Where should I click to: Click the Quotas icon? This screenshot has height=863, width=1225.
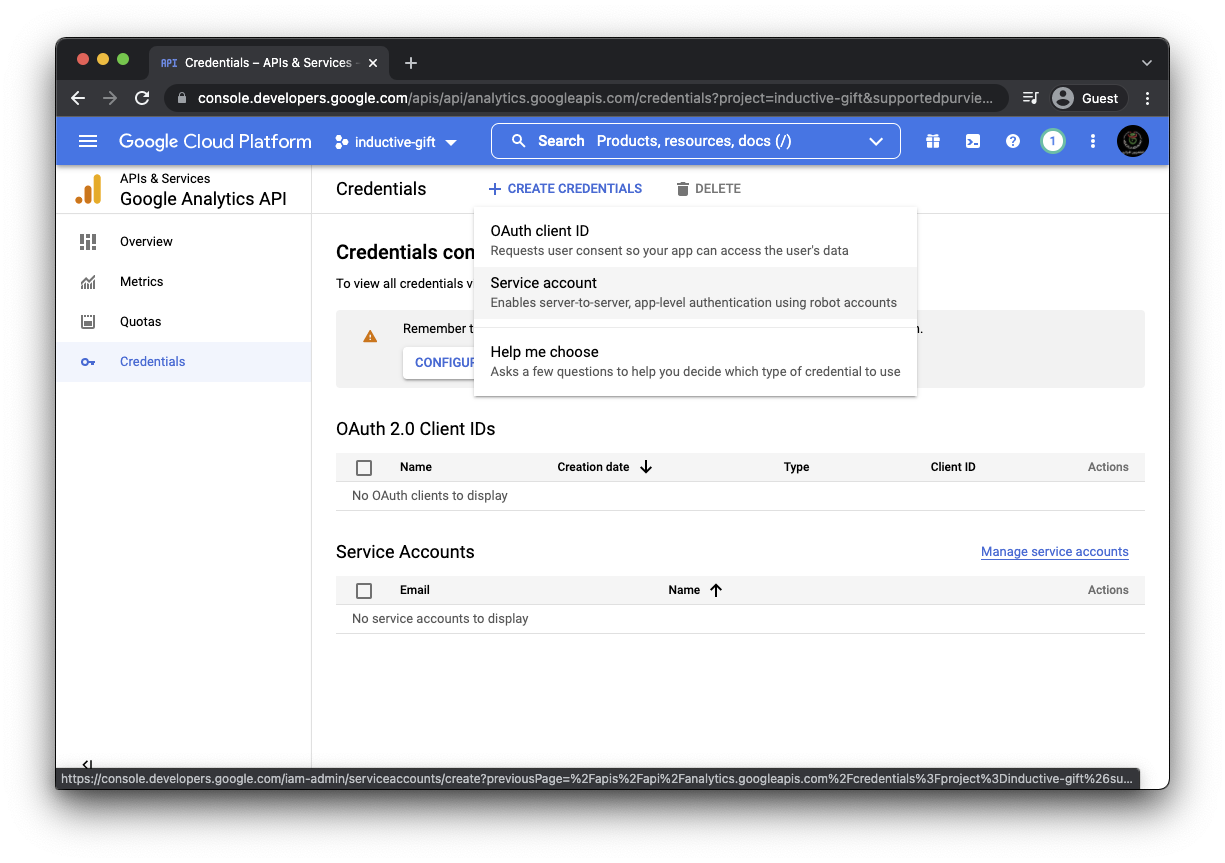(88, 322)
